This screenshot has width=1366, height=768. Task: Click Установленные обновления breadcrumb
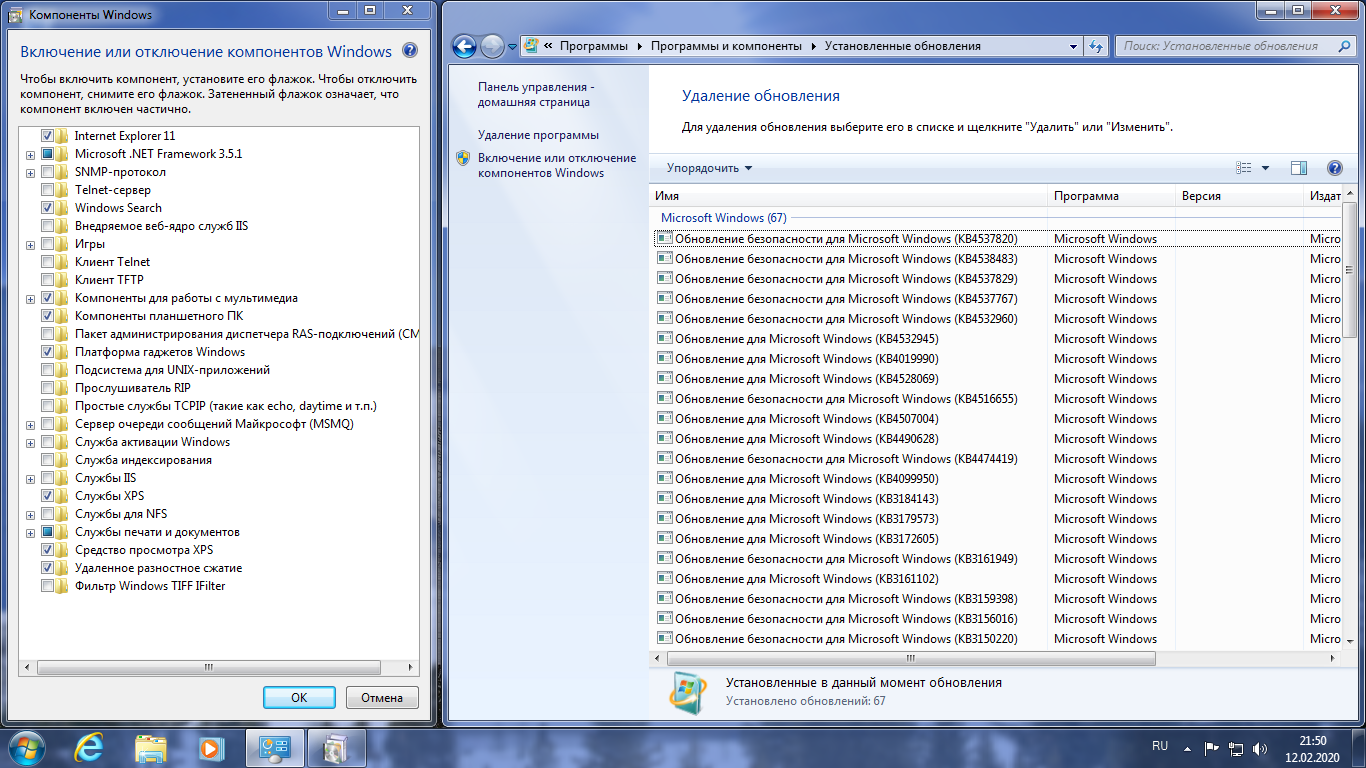tap(902, 46)
